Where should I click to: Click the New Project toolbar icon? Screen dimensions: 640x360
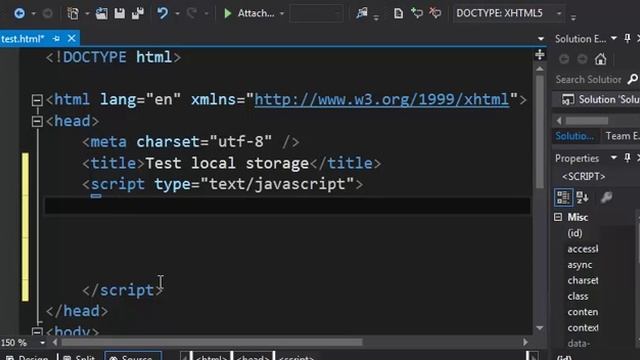click(x=73, y=13)
